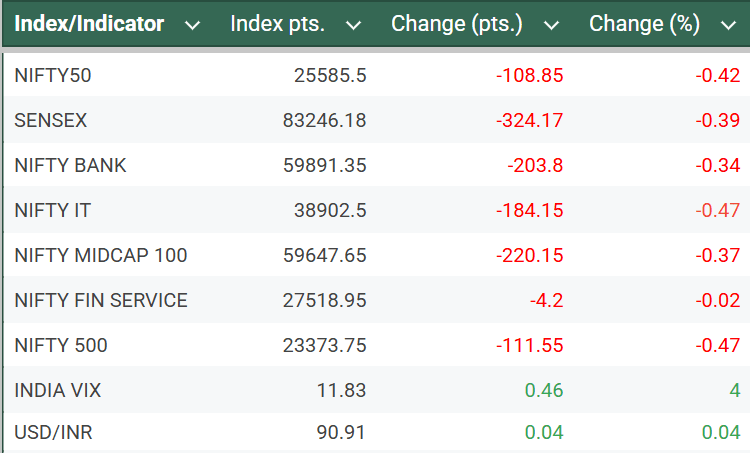Open the Change (pts.) column chevron

[550, 25]
